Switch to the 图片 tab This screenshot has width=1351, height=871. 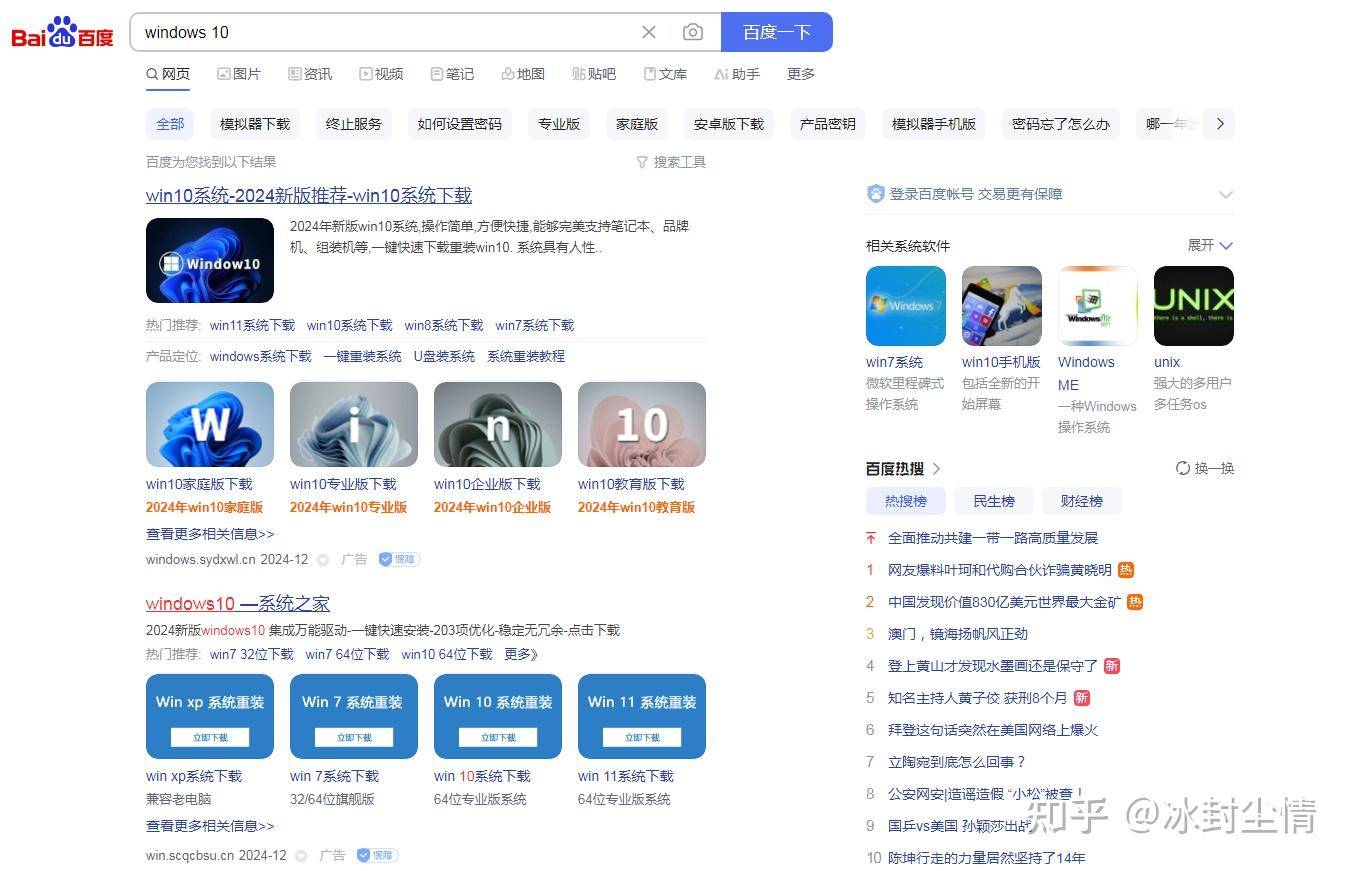(x=239, y=74)
